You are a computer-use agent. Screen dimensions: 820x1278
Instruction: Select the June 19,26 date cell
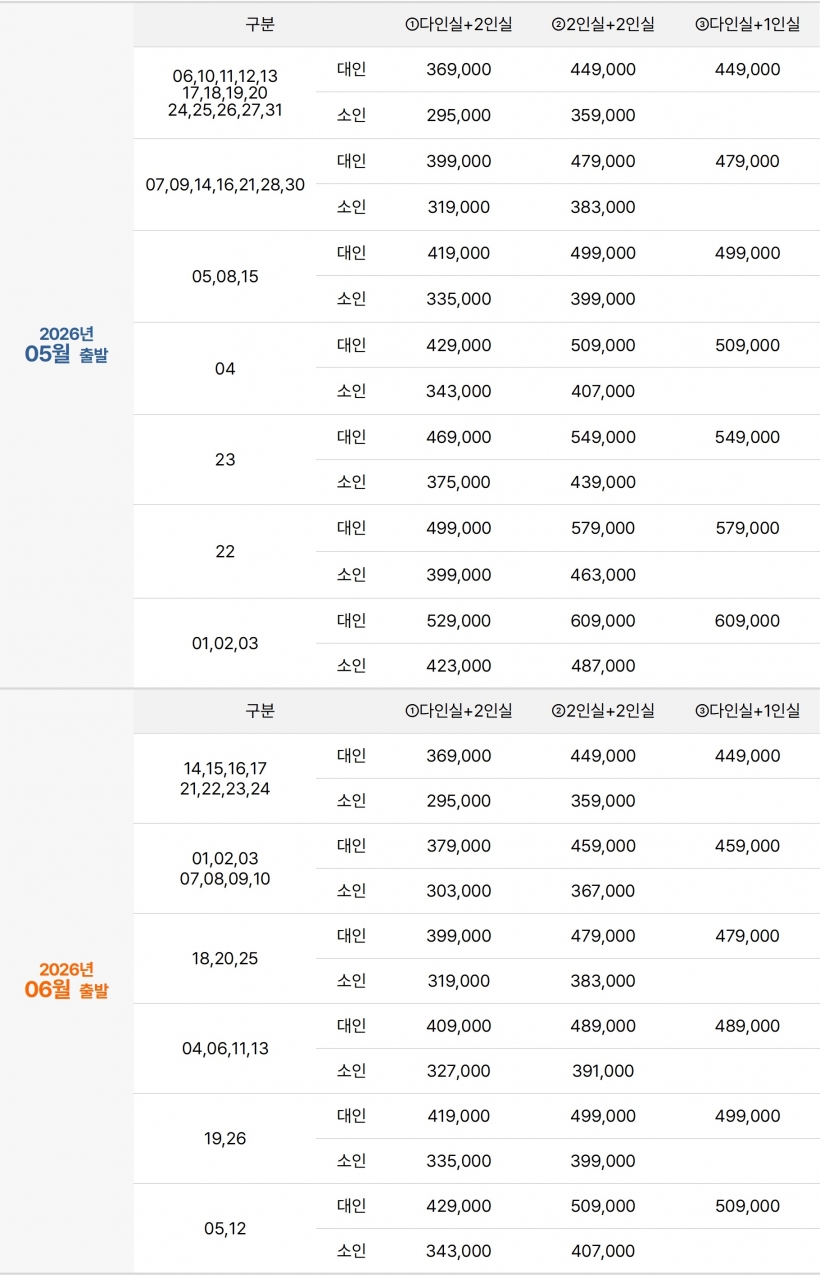click(225, 1138)
